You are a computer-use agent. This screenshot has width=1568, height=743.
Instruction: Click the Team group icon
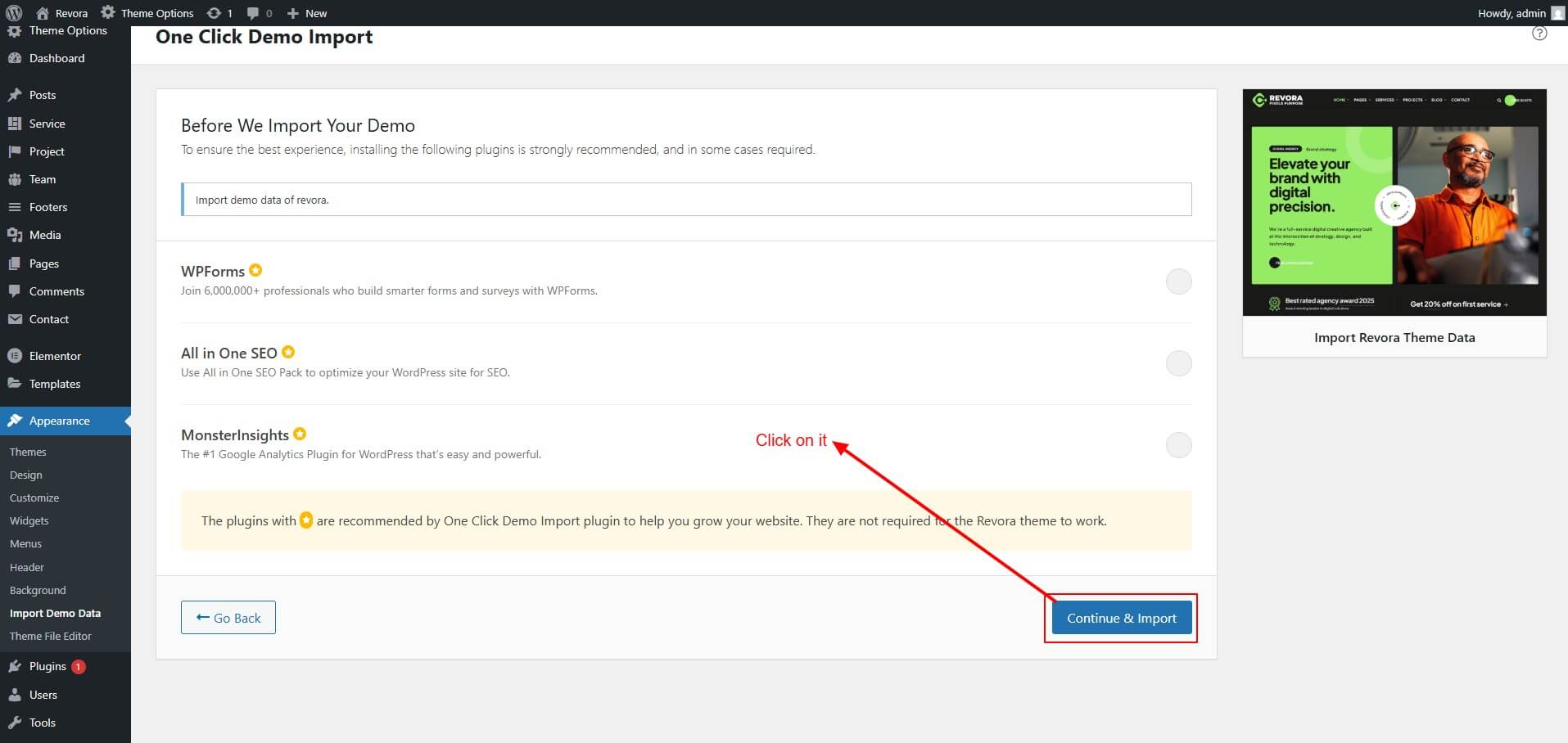(x=14, y=179)
